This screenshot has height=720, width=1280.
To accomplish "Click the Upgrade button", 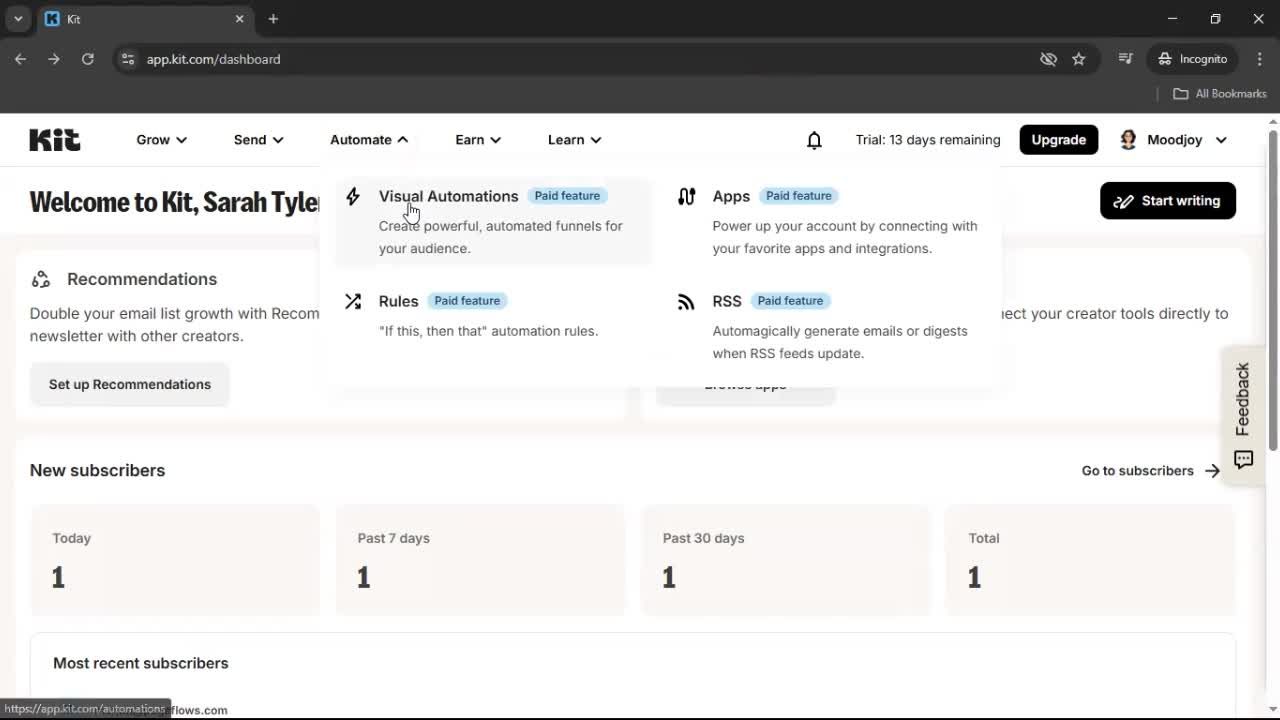I will point(1058,140).
